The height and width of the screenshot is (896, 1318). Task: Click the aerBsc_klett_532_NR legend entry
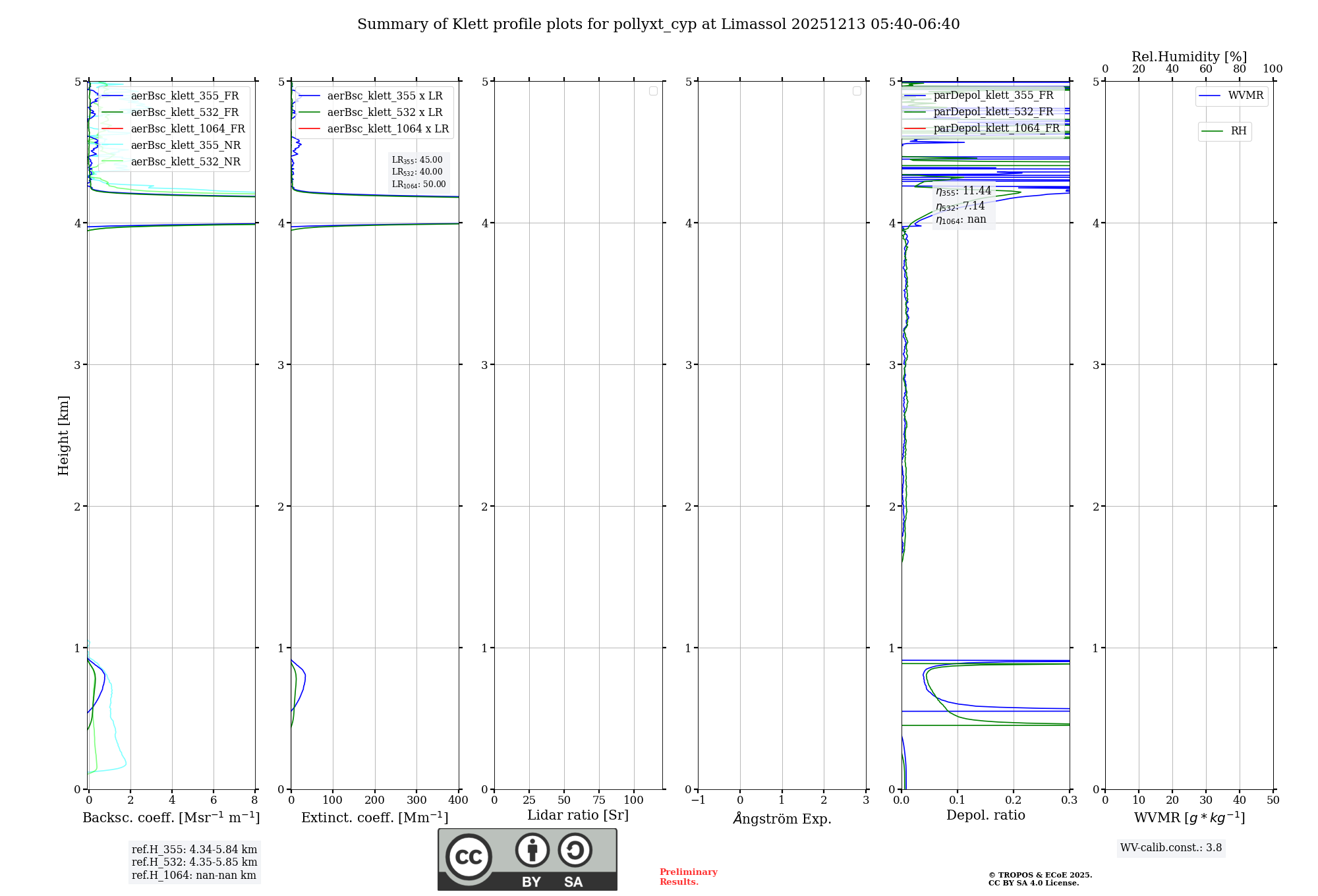point(185,162)
